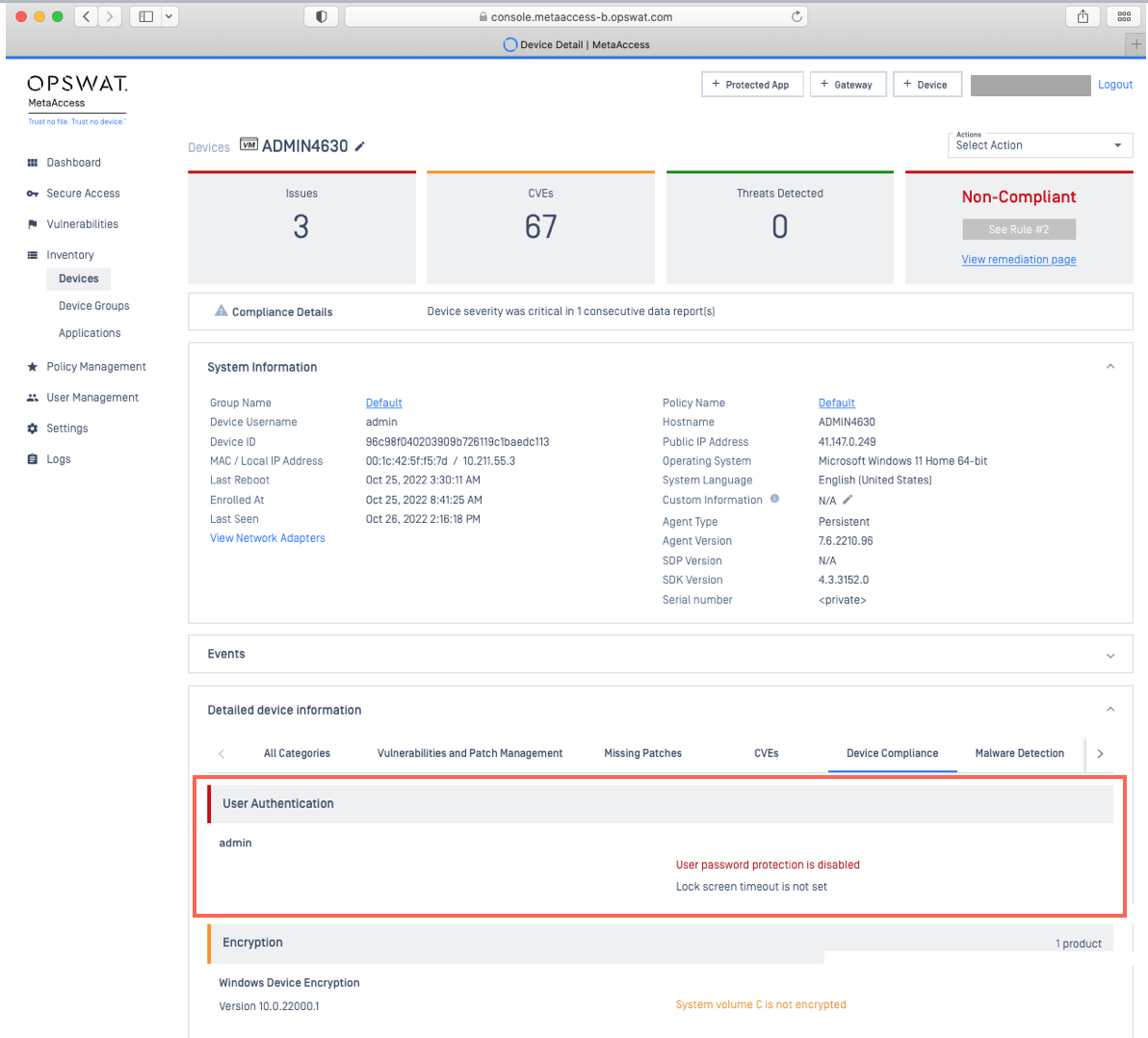The width and height of the screenshot is (1148, 1038).
Task: Open Devices in the sidebar
Action: click(78, 279)
